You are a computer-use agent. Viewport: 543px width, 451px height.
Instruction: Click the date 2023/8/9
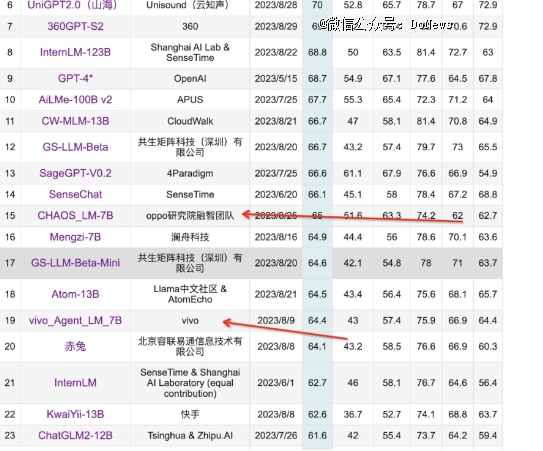tap(276, 320)
